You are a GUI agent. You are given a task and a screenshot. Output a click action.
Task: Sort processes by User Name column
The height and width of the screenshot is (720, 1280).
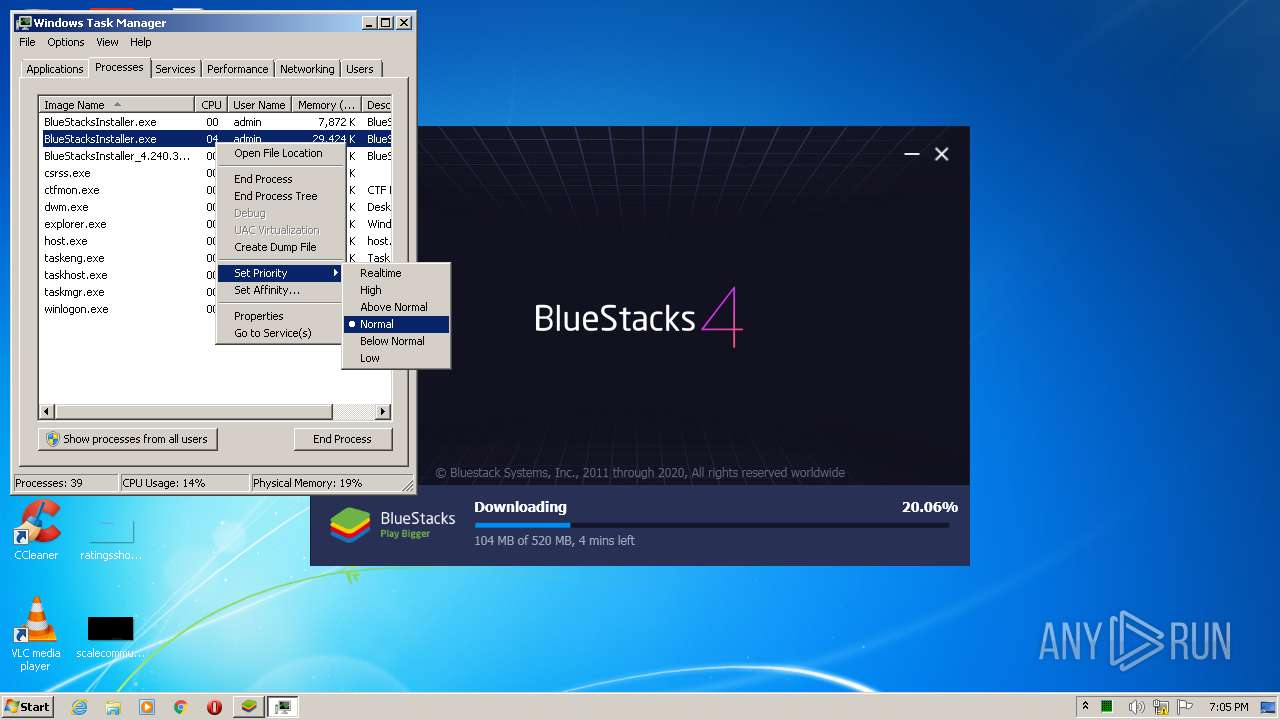click(259, 105)
